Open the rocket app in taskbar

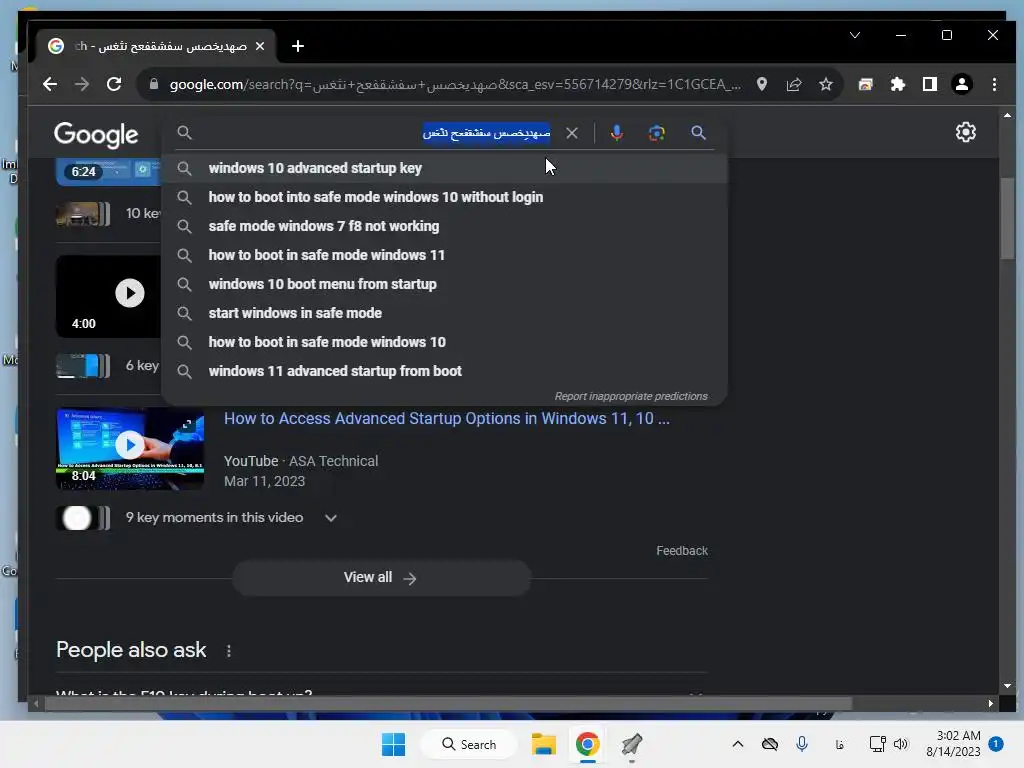click(632, 744)
